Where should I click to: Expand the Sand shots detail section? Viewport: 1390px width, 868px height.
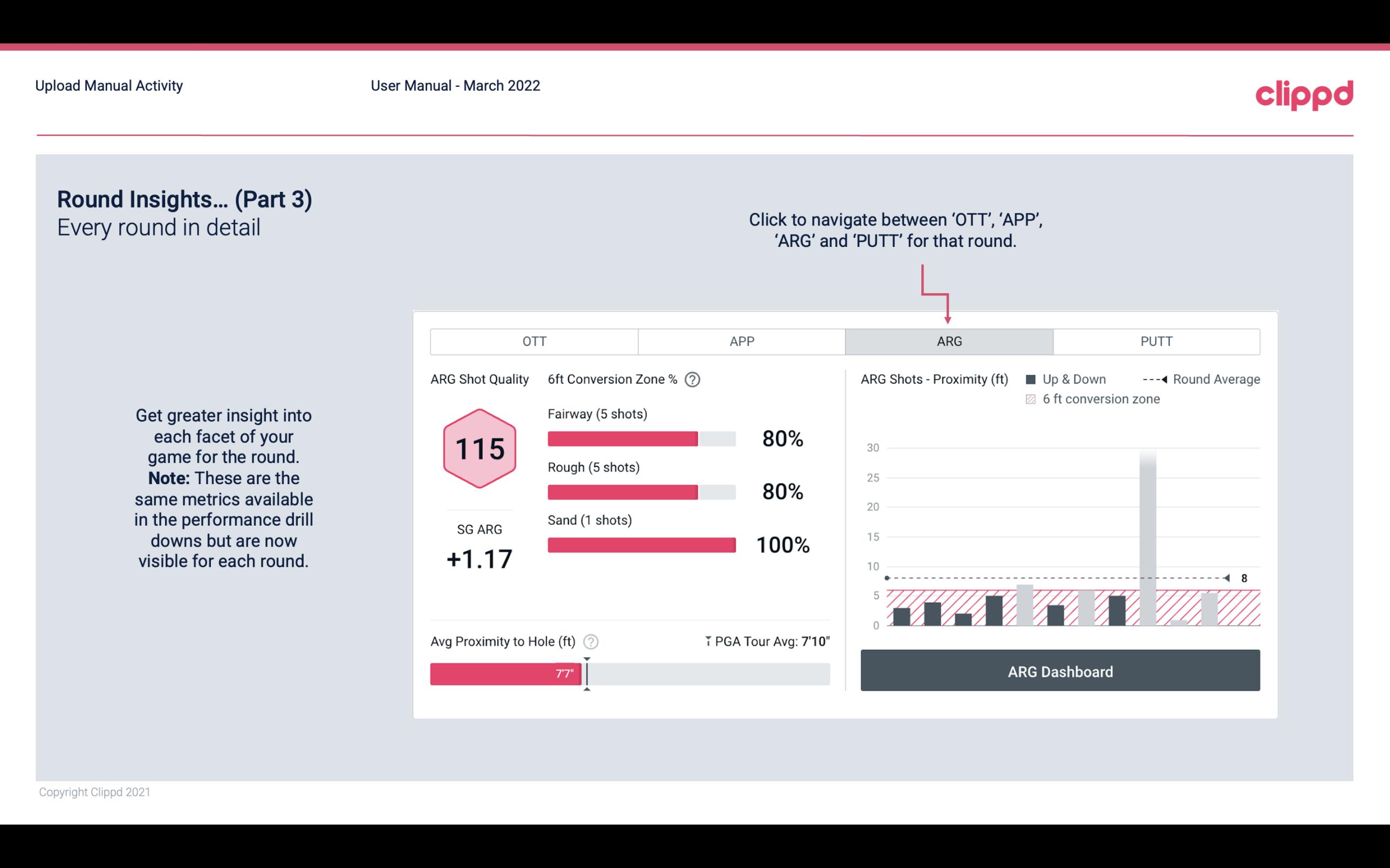[x=591, y=520]
